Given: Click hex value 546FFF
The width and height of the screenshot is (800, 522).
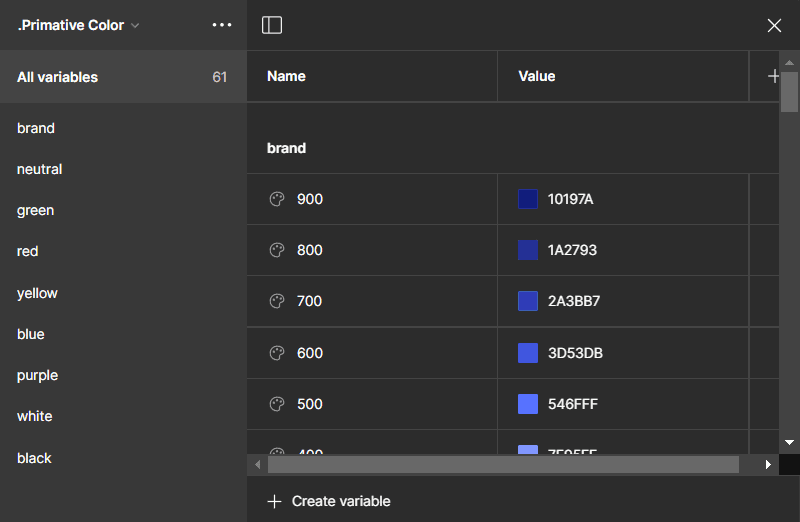Looking at the screenshot, I should coord(572,404).
